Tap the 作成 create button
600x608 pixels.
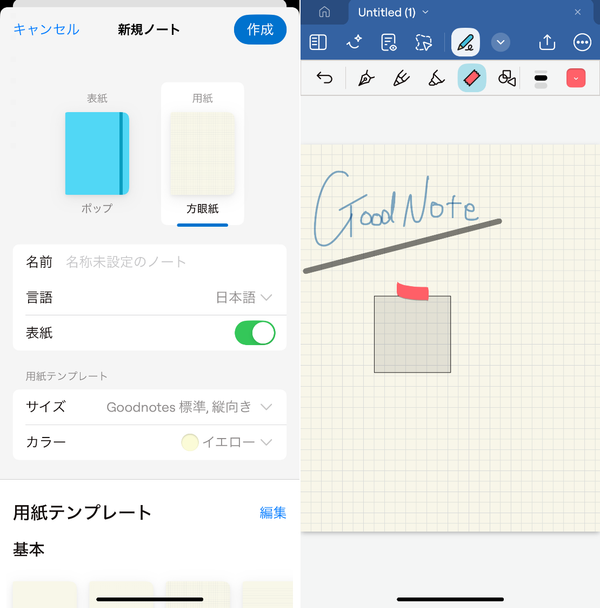coord(260,29)
